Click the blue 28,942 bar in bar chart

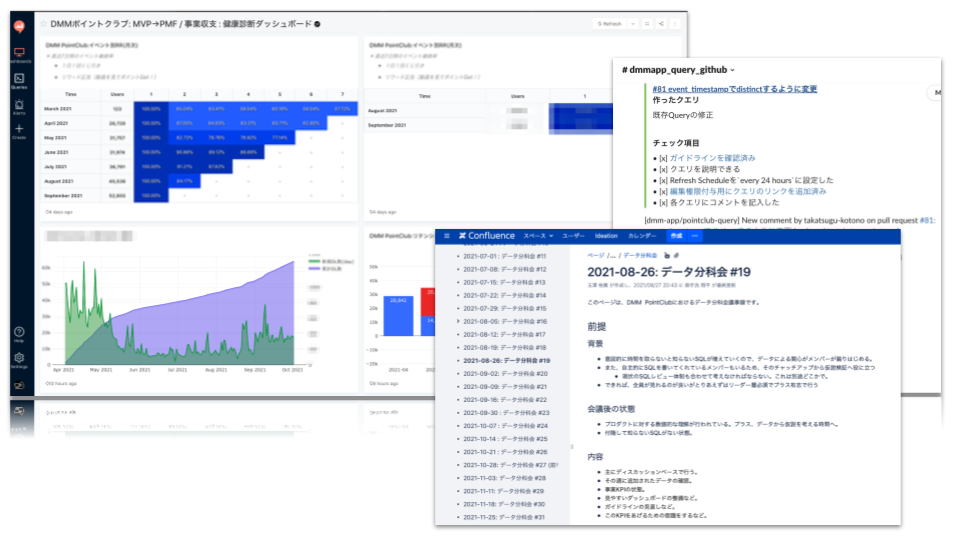click(x=399, y=316)
